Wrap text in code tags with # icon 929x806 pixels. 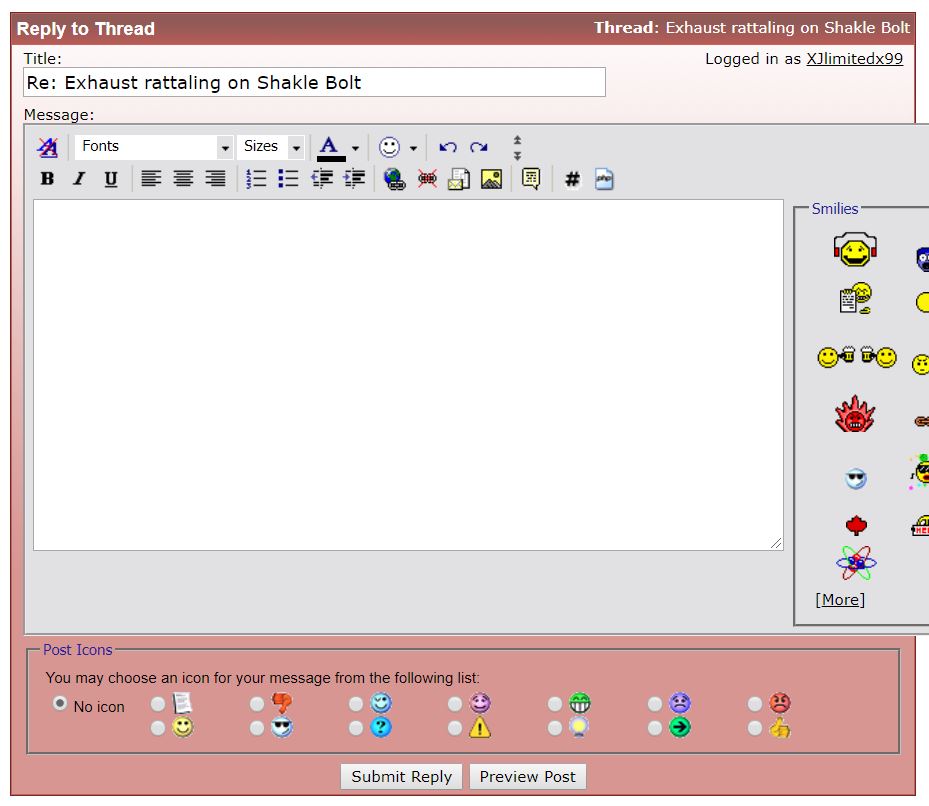(x=572, y=179)
